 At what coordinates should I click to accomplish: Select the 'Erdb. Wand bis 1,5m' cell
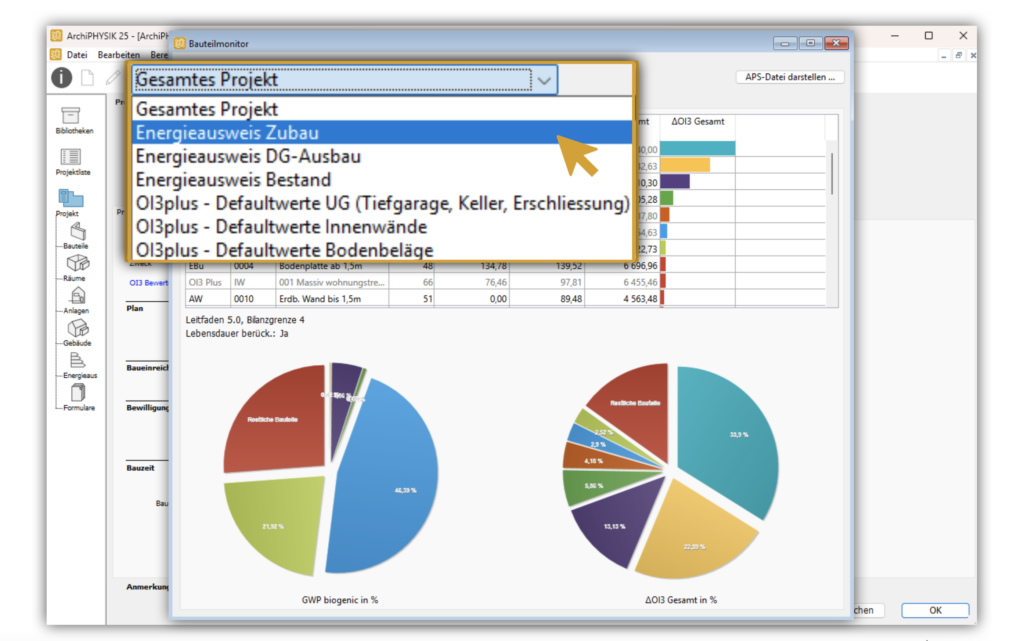coord(332,298)
